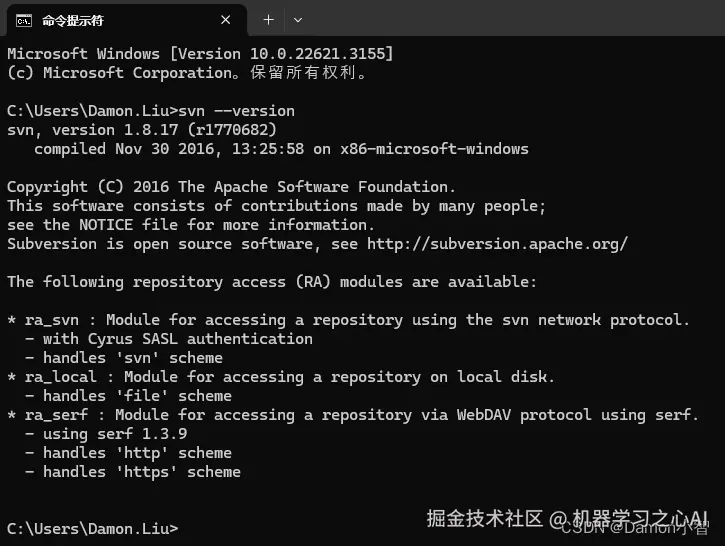Click the Microsoft Windows version line
This screenshot has width=725, height=546.
tap(200, 54)
